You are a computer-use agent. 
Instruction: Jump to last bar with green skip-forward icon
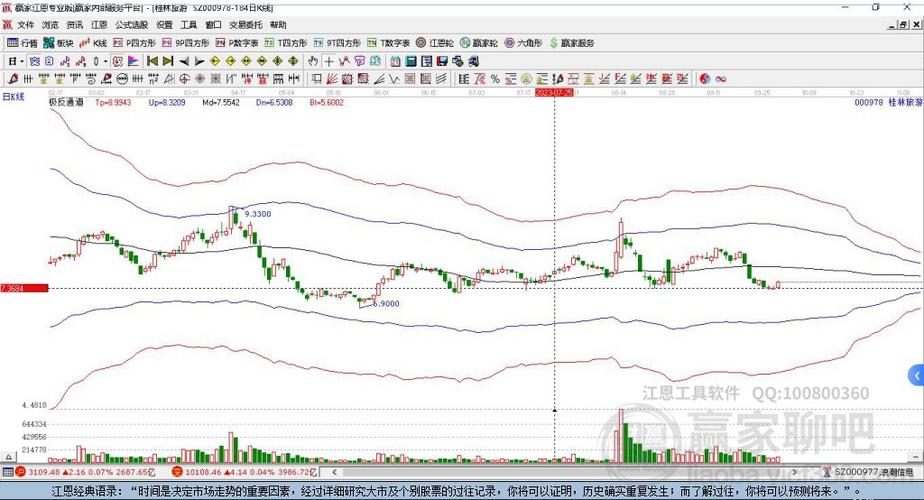(168, 61)
